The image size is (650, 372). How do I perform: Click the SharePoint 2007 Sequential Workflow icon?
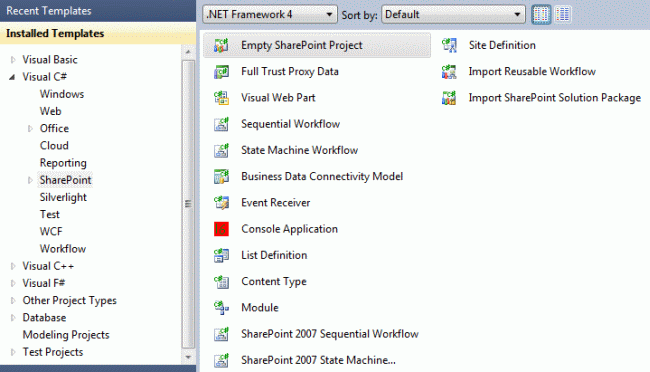coord(221,334)
